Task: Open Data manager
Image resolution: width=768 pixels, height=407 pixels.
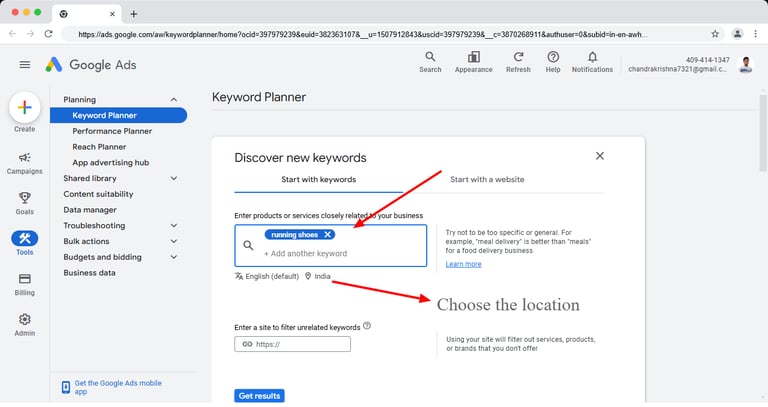Action: (x=90, y=210)
